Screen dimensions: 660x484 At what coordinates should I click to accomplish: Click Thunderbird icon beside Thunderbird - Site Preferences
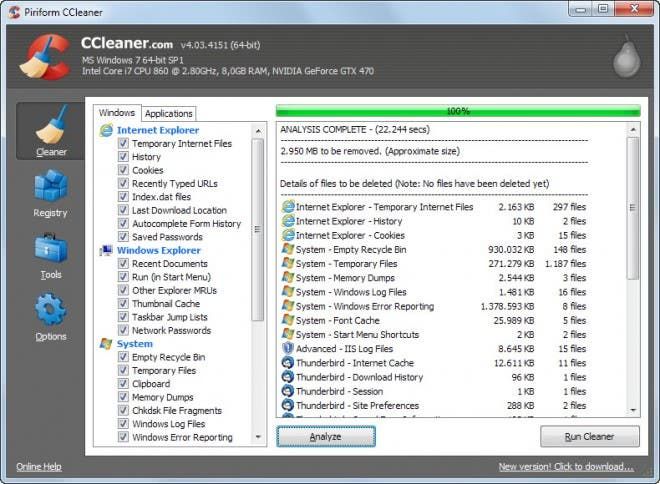click(288, 405)
